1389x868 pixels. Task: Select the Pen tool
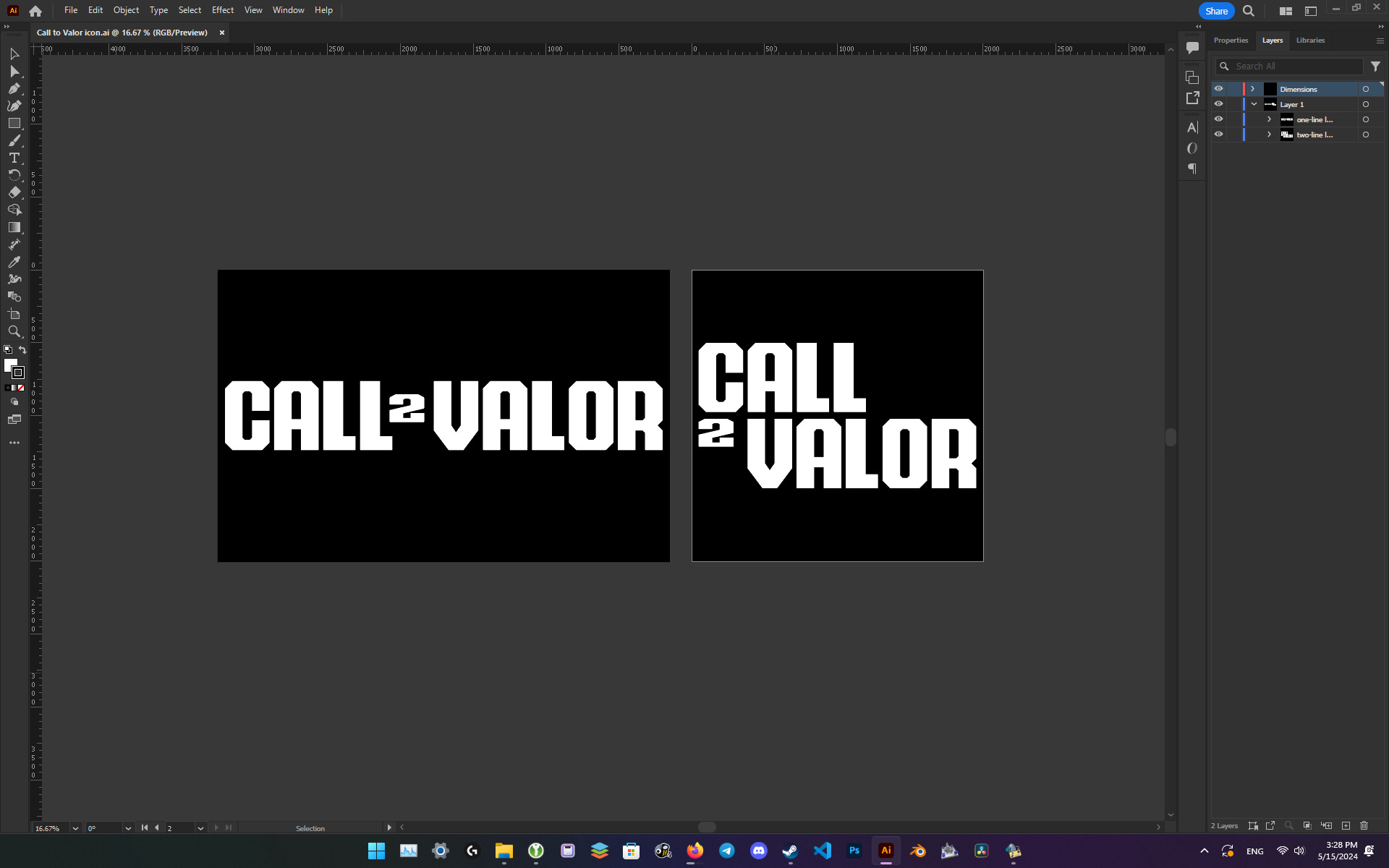click(14, 88)
